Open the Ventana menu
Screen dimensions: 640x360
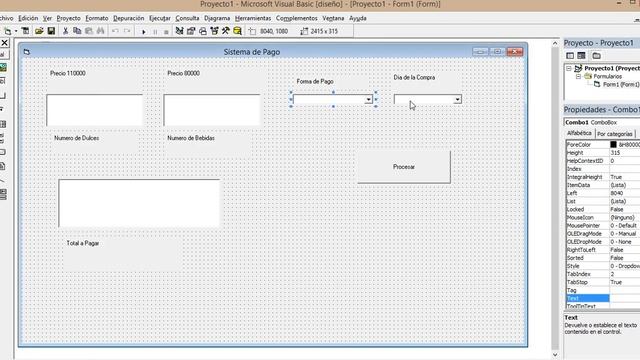tap(333, 18)
